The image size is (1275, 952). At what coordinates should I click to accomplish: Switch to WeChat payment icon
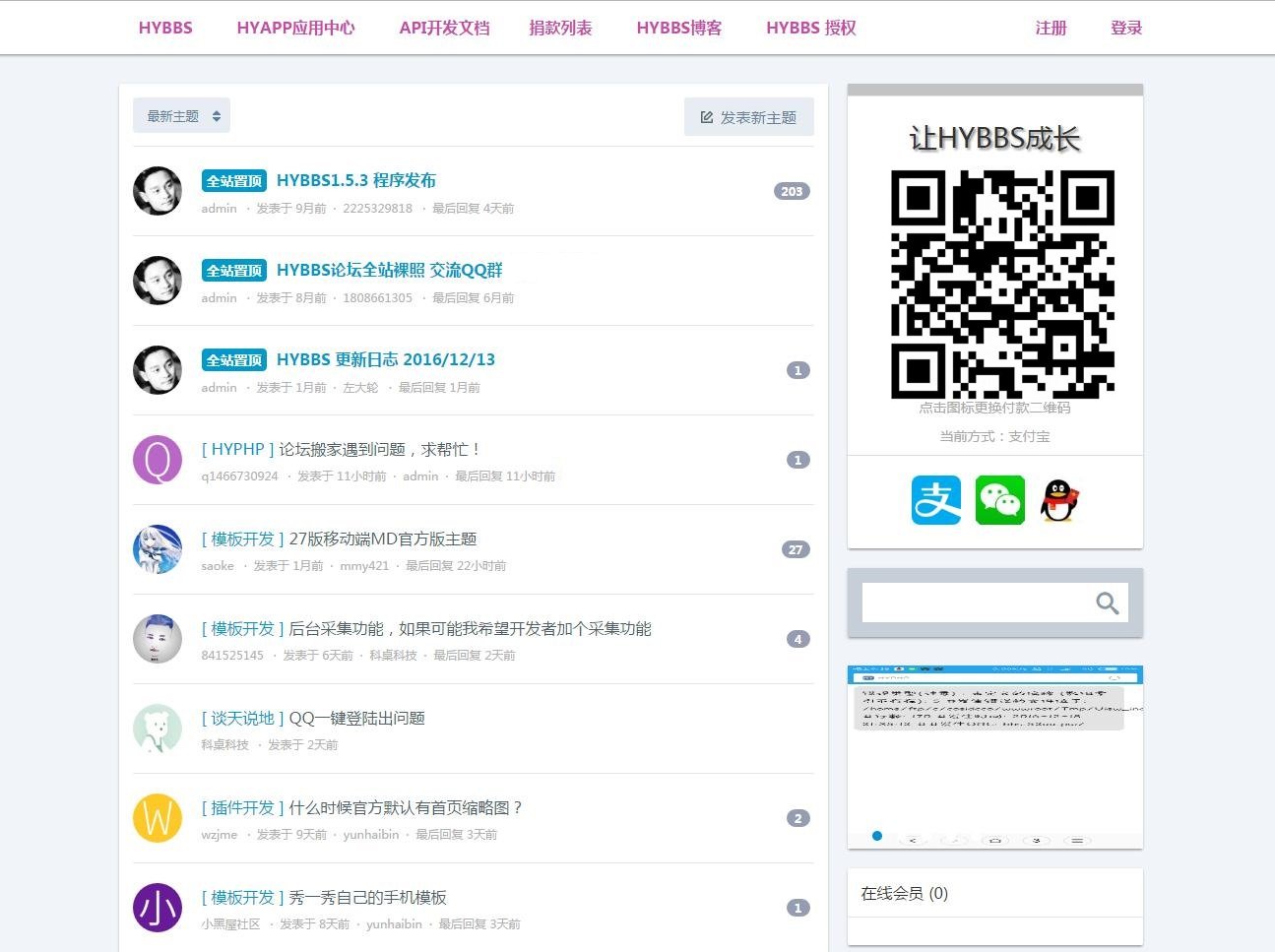tap(1000, 500)
